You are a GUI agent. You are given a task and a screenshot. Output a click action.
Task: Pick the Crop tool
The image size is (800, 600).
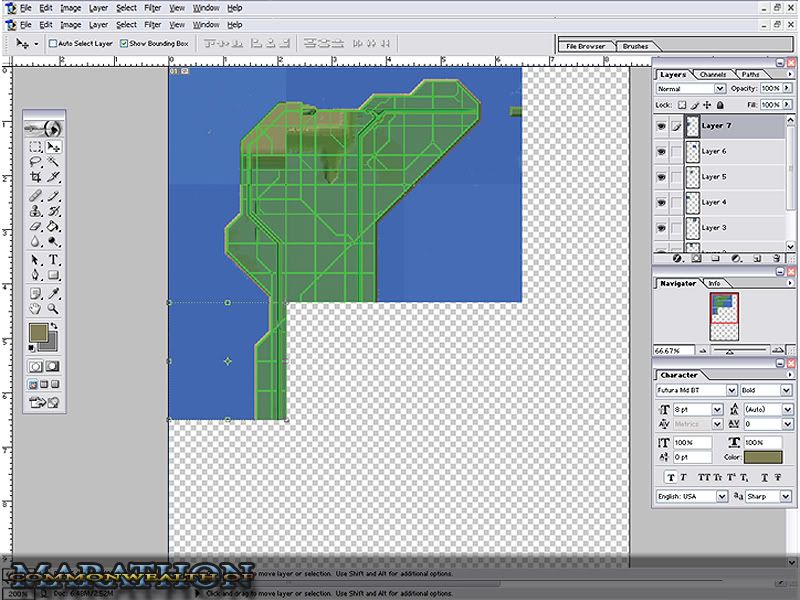35,177
